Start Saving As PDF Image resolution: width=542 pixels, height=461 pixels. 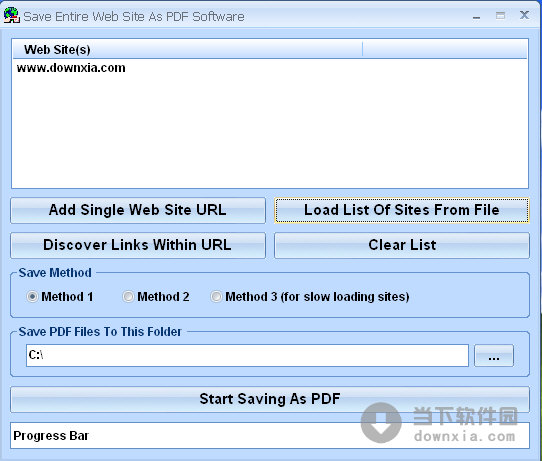click(270, 399)
